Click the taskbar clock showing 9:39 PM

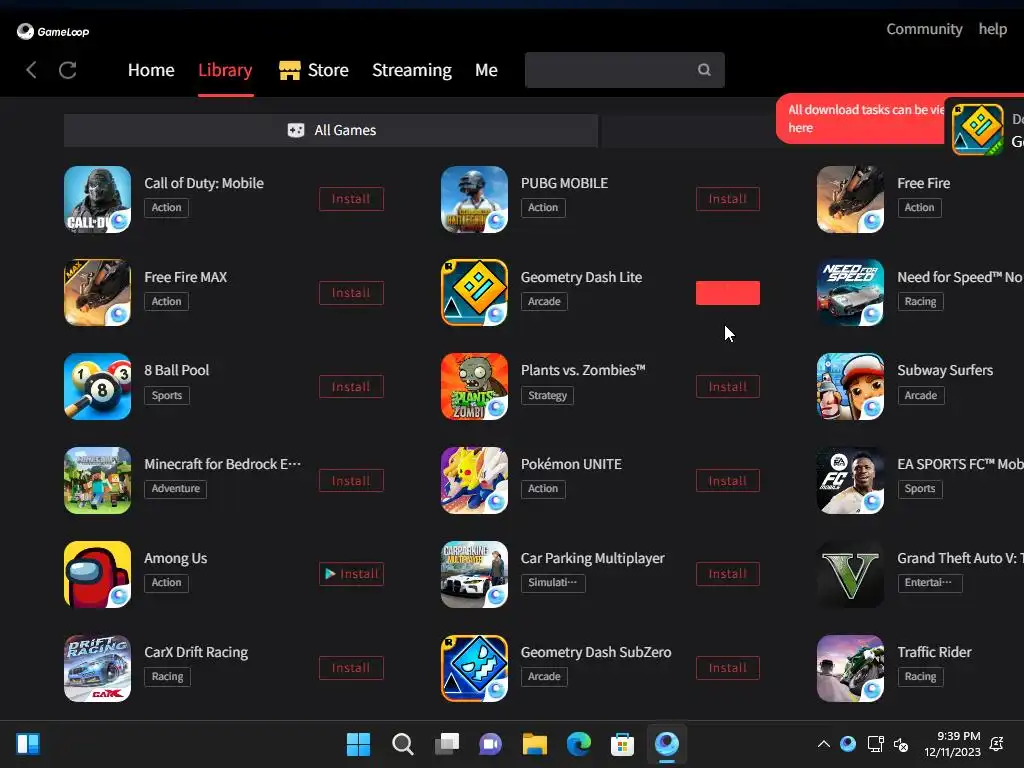pyautogui.click(x=952, y=744)
